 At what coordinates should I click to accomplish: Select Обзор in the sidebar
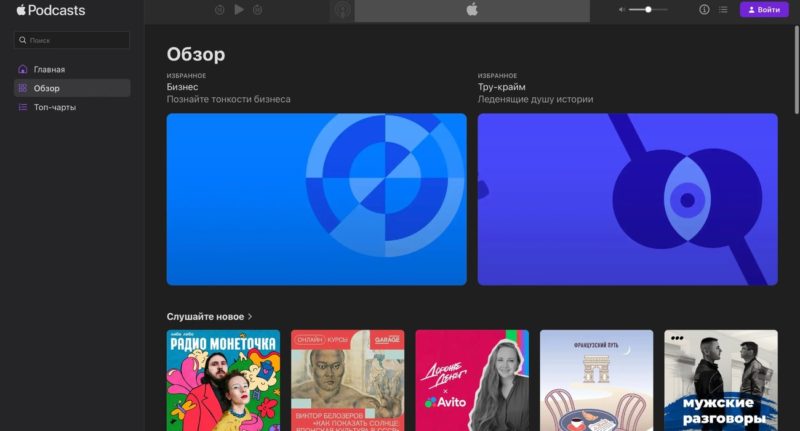72,88
